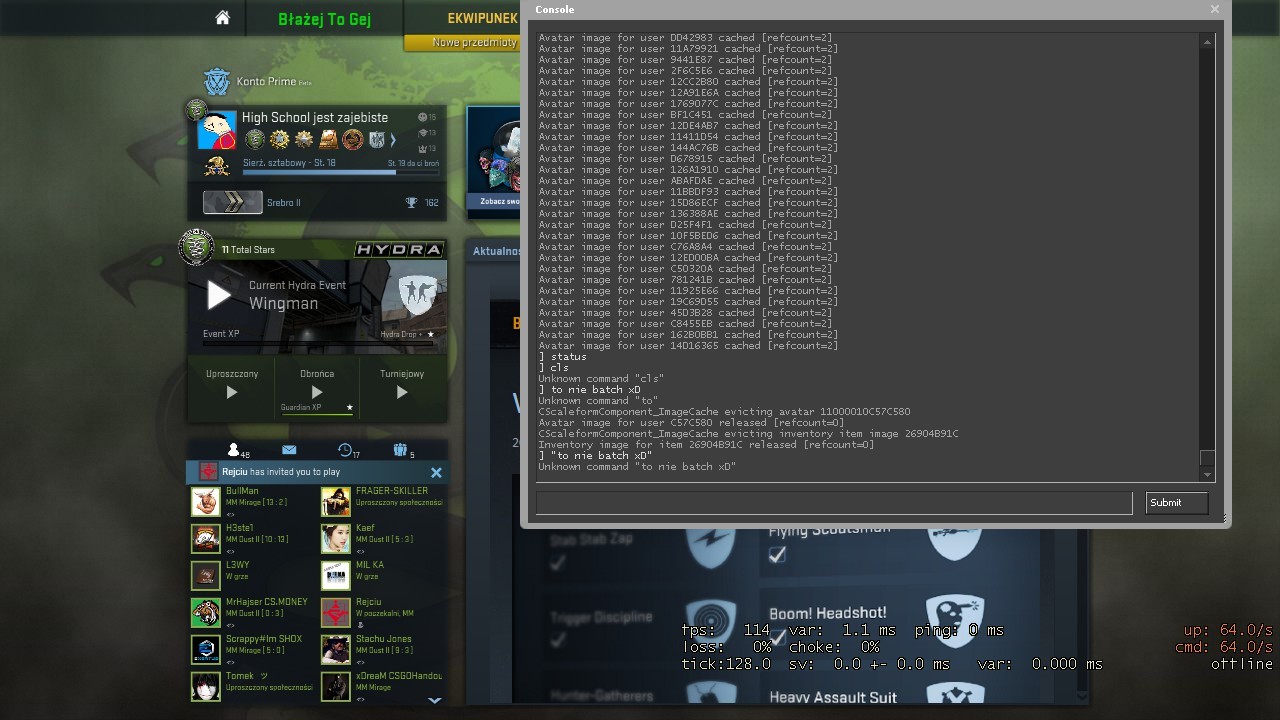Click the rank XP progress bar
Screen dimensions: 1280x720
click(x=340, y=172)
